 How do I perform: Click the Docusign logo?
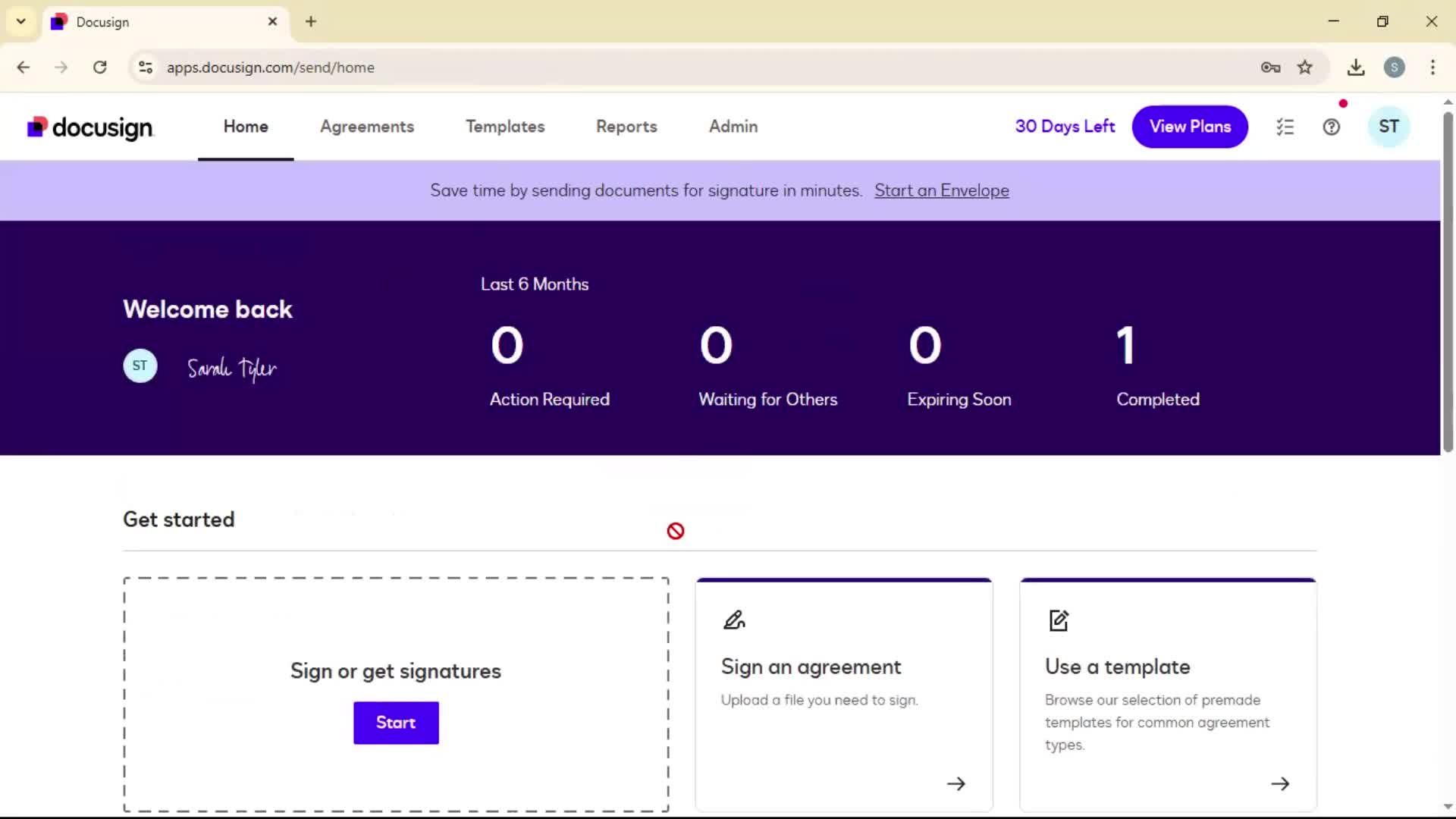click(90, 127)
